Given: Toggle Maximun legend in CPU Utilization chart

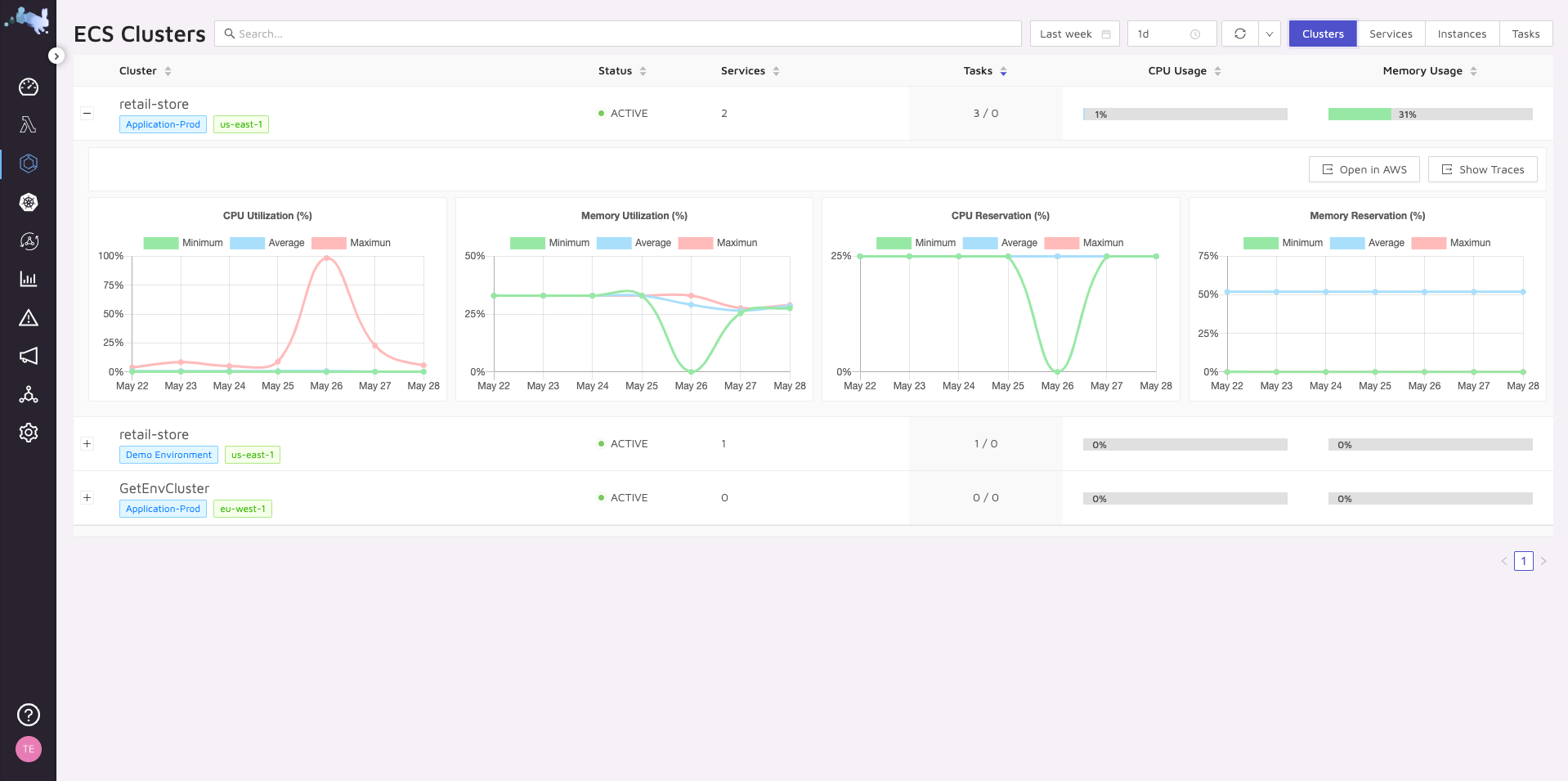Looking at the screenshot, I should coord(352,243).
